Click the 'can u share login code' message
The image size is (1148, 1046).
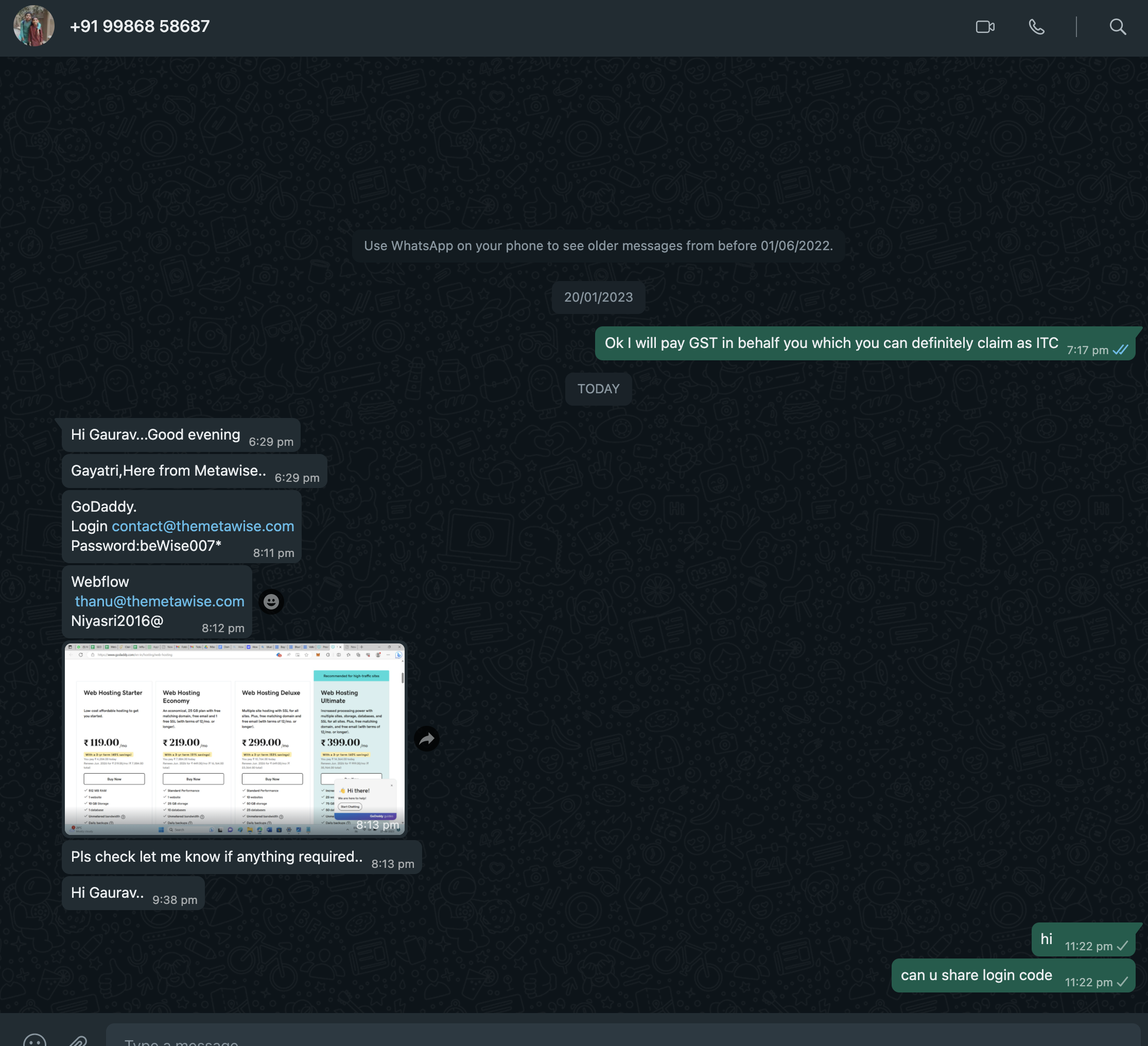pos(976,975)
